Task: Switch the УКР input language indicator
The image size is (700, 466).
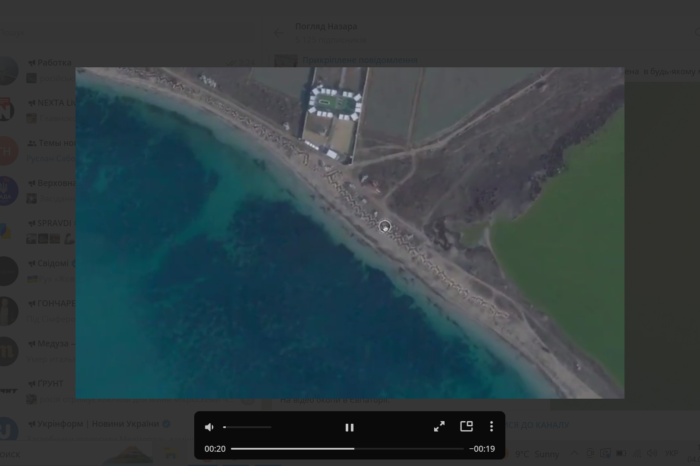Action: (671, 454)
